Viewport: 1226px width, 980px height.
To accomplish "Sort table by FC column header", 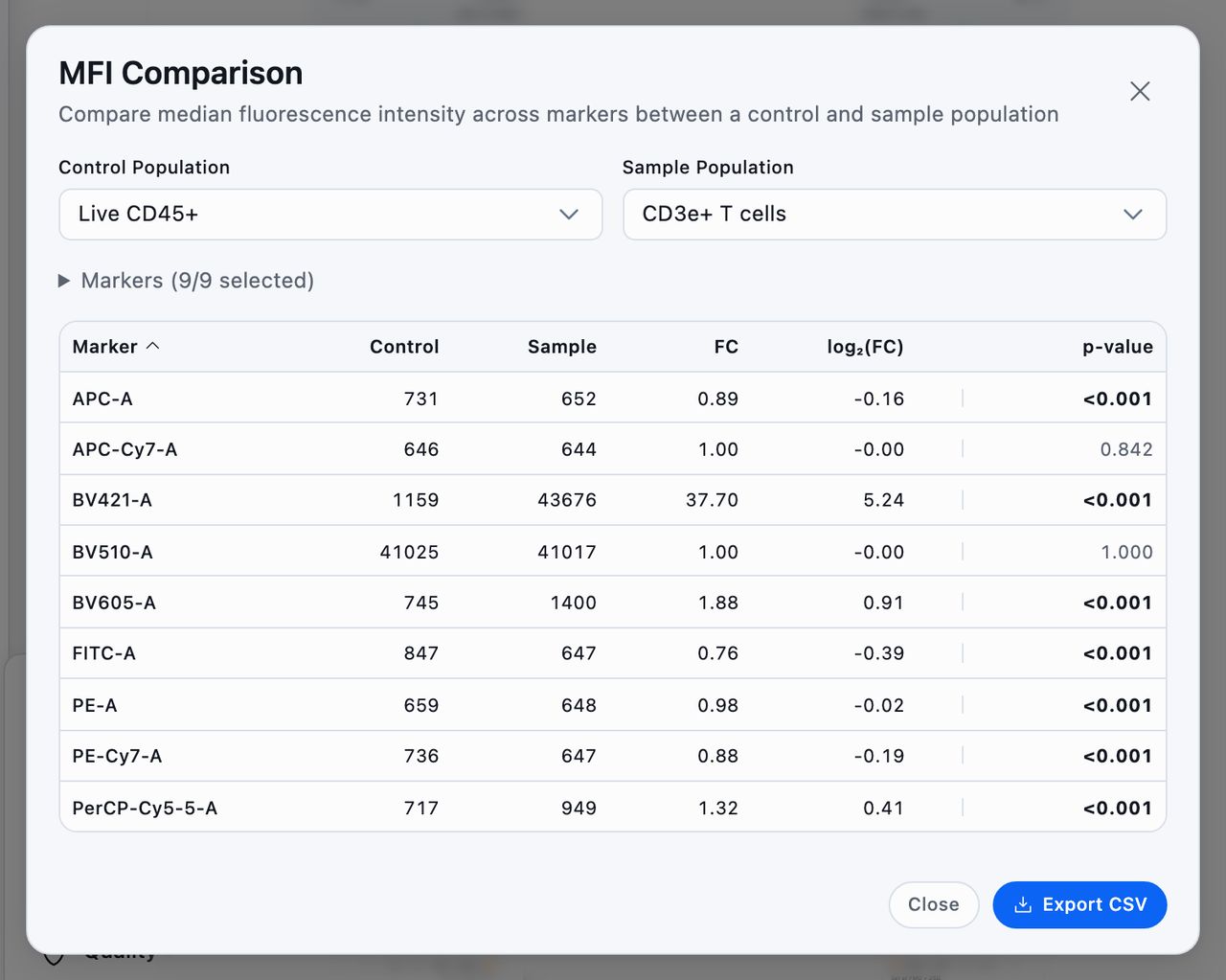I will point(726,347).
